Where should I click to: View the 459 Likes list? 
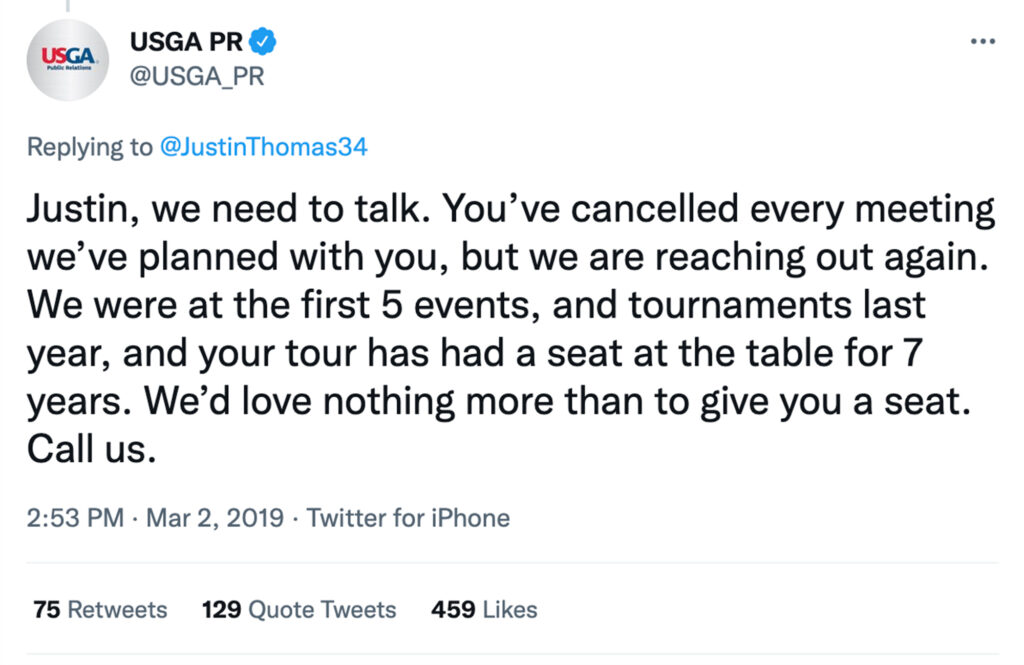point(484,609)
